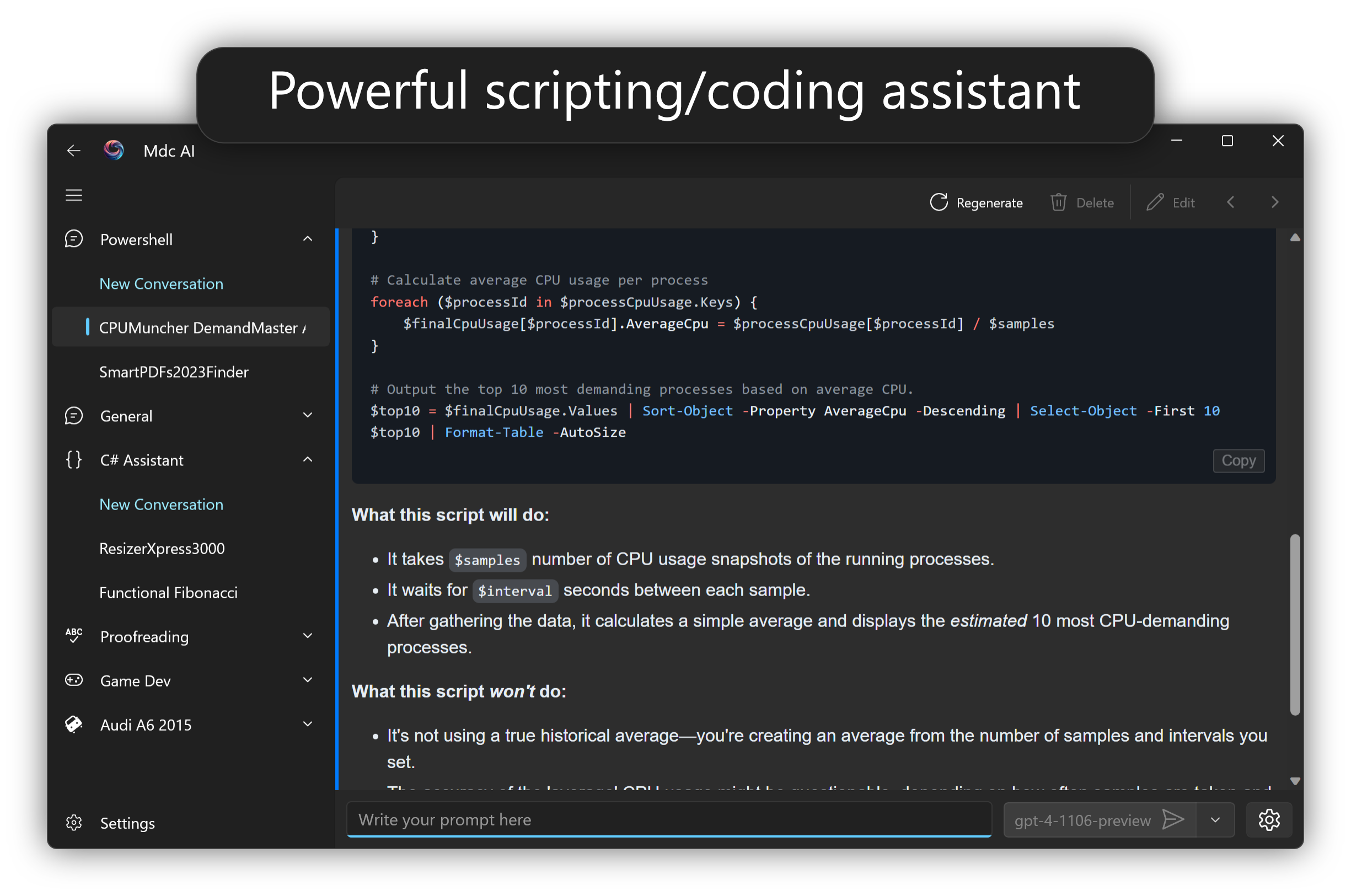Focus the Write your prompt here field
The image size is (1351, 896).
(x=669, y=820)
